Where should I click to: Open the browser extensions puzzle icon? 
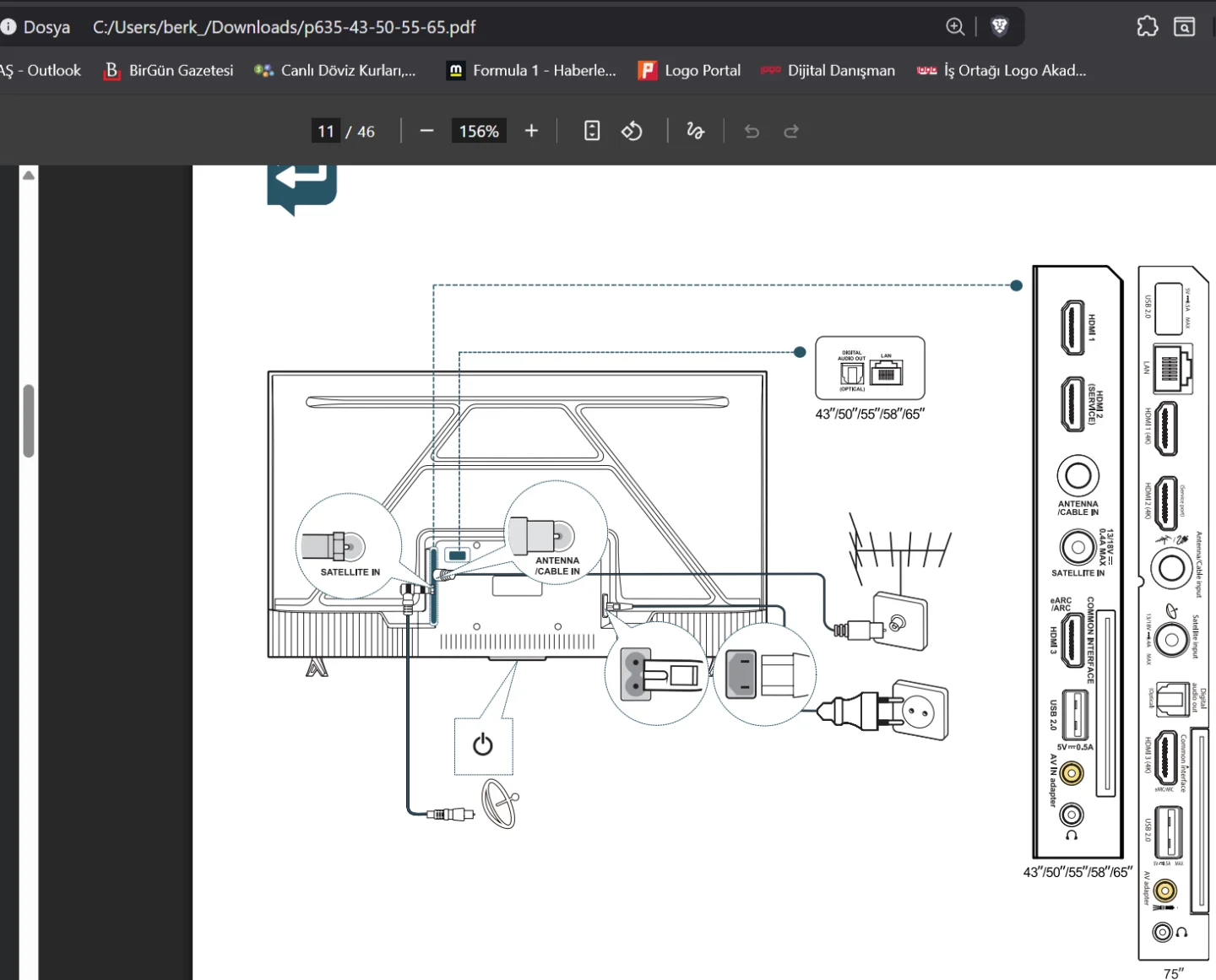click(1148, 27)
